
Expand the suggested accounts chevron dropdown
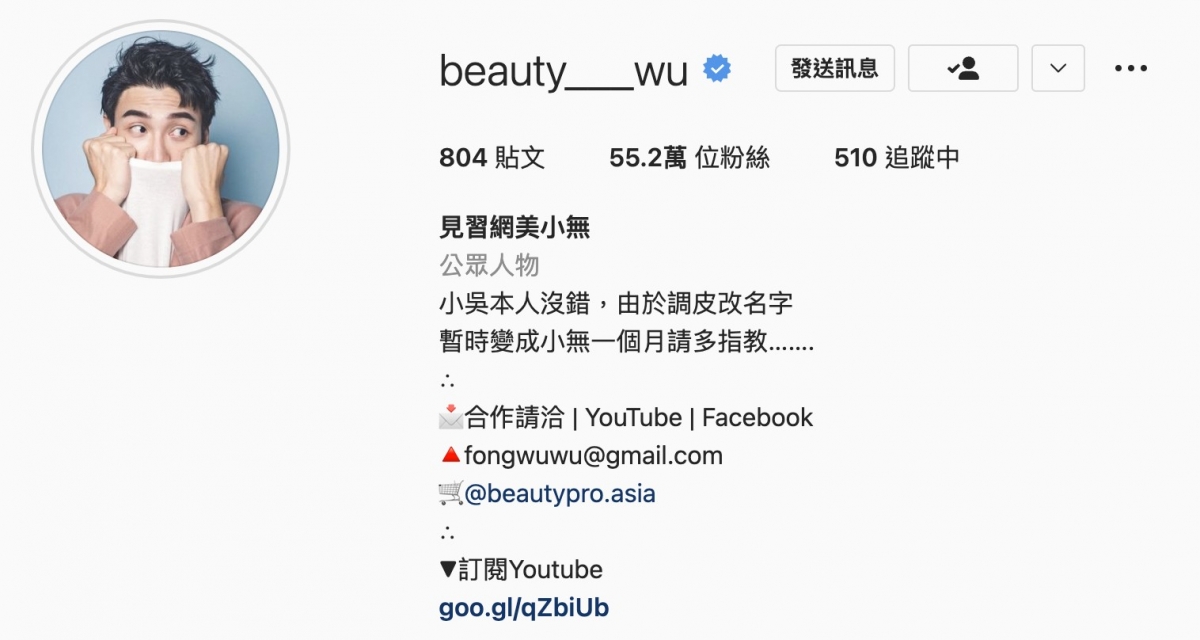point(1058,68)
